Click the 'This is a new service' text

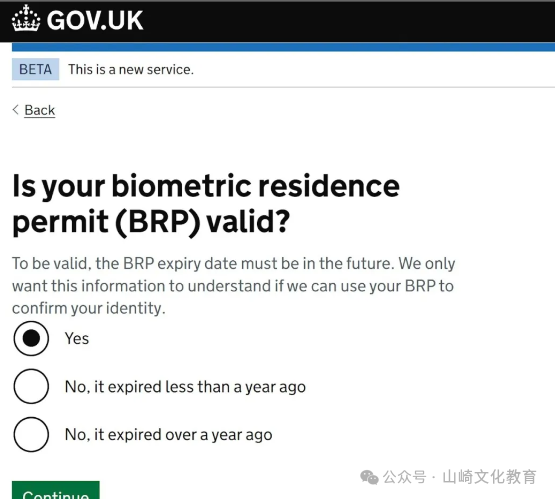pos(131,69)
